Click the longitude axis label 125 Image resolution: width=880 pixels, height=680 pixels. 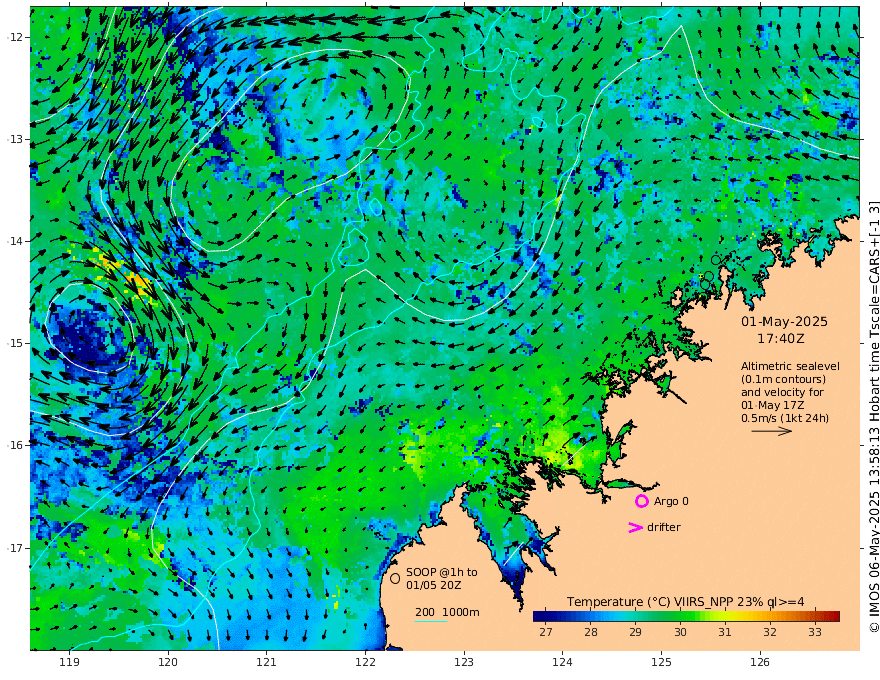(x=661, y=663)
